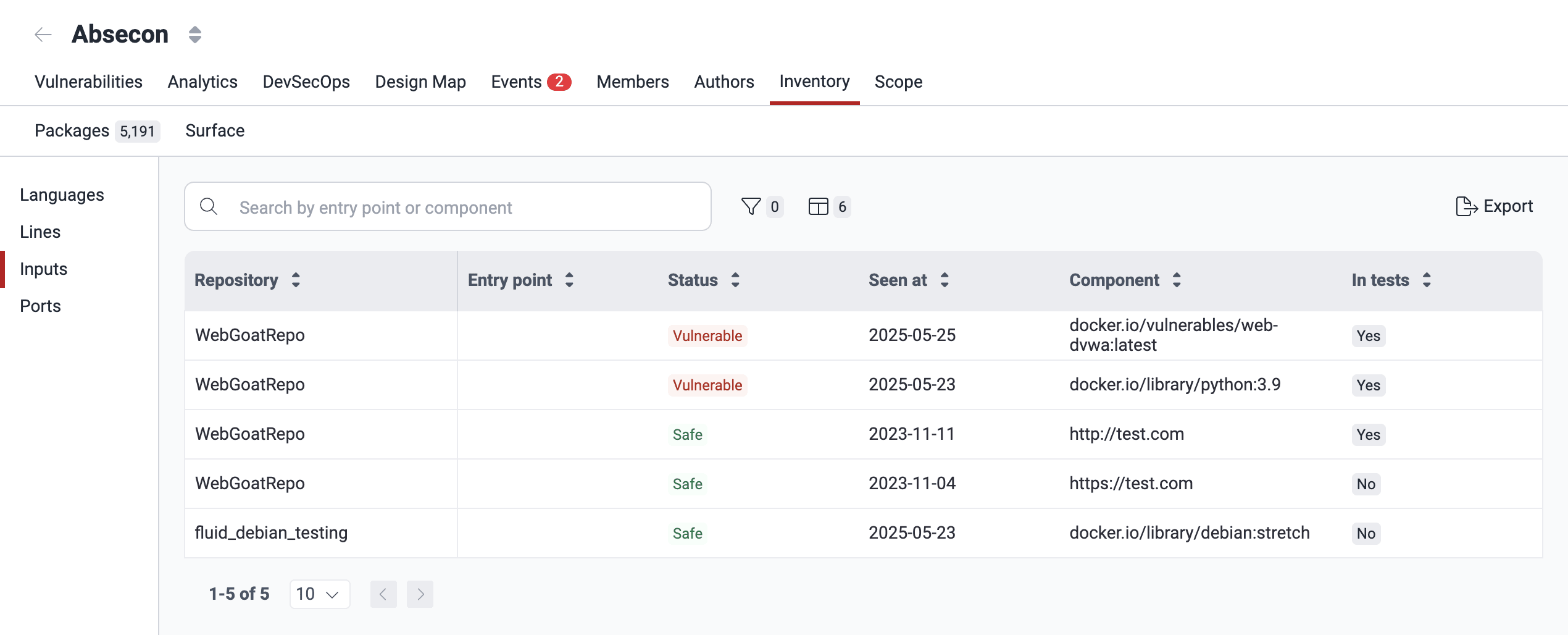Click the Export icon to download data
This screenshot has height=635, width=1568.
1467,206
